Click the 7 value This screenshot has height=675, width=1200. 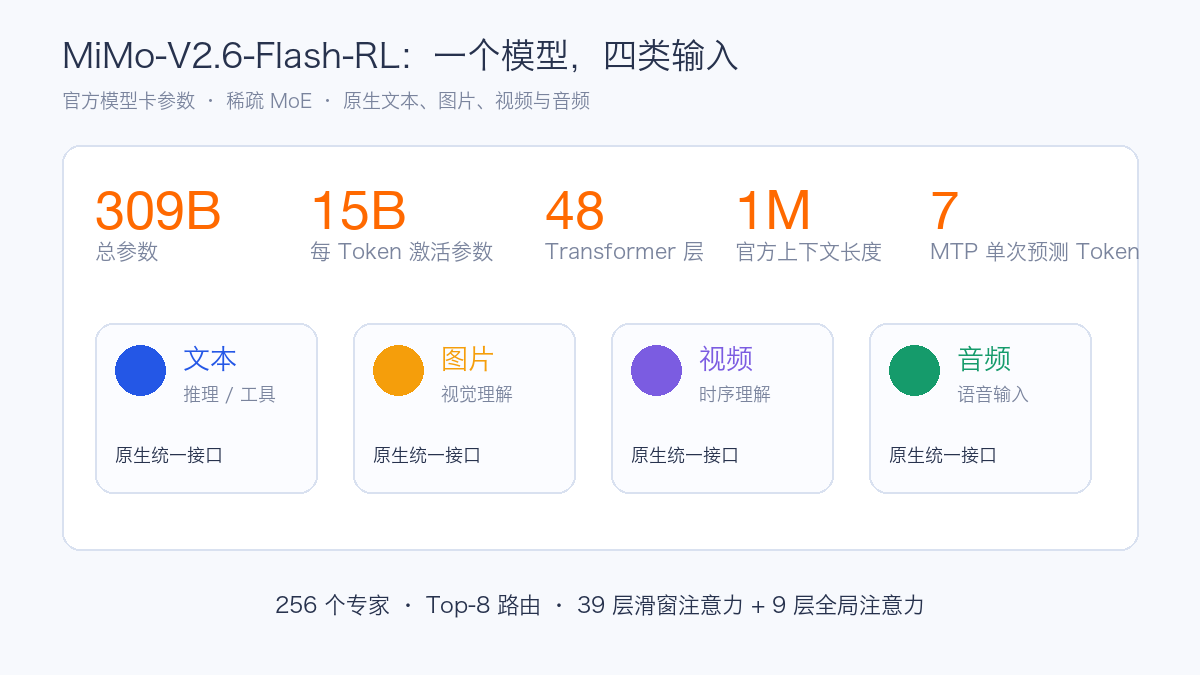click(x=945, y=211)
